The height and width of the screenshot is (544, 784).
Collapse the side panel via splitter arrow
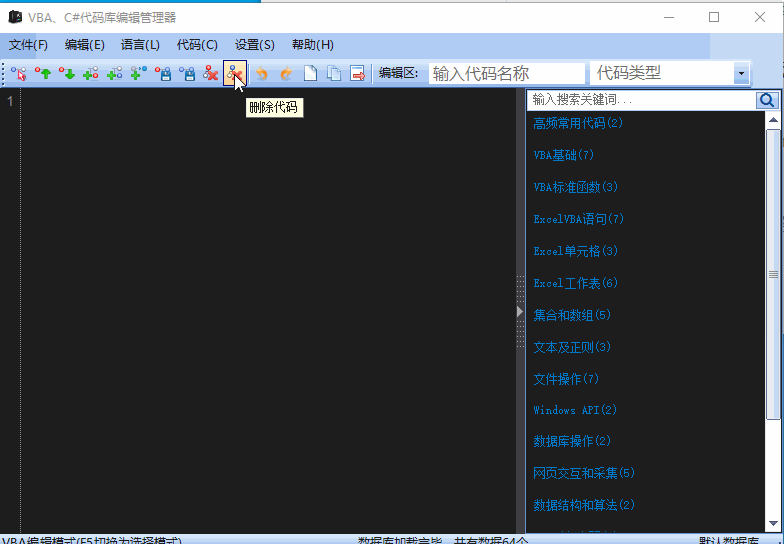click(520, 312)
